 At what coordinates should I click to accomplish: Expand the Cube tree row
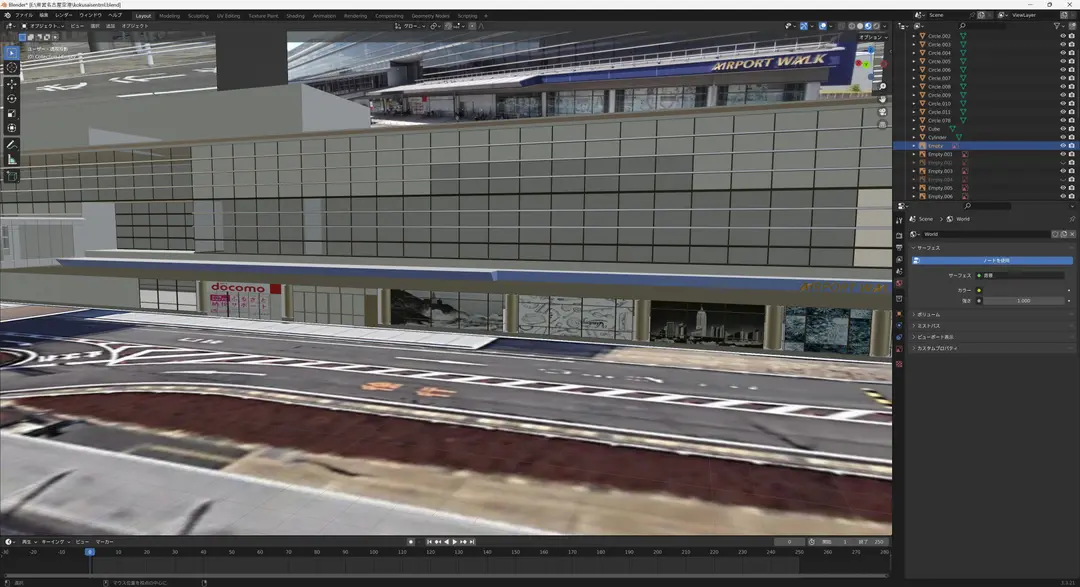pos(914,129)
